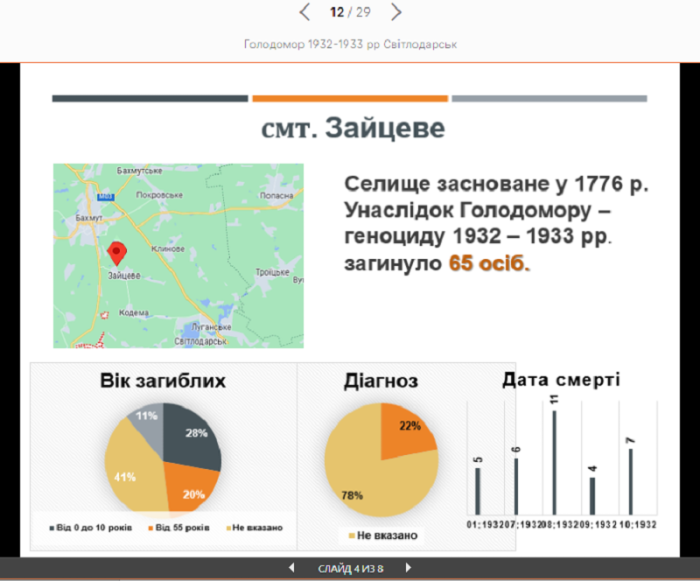Click the red location pin on map
Viewport: 700px width, 581px height.
point(116,252)
